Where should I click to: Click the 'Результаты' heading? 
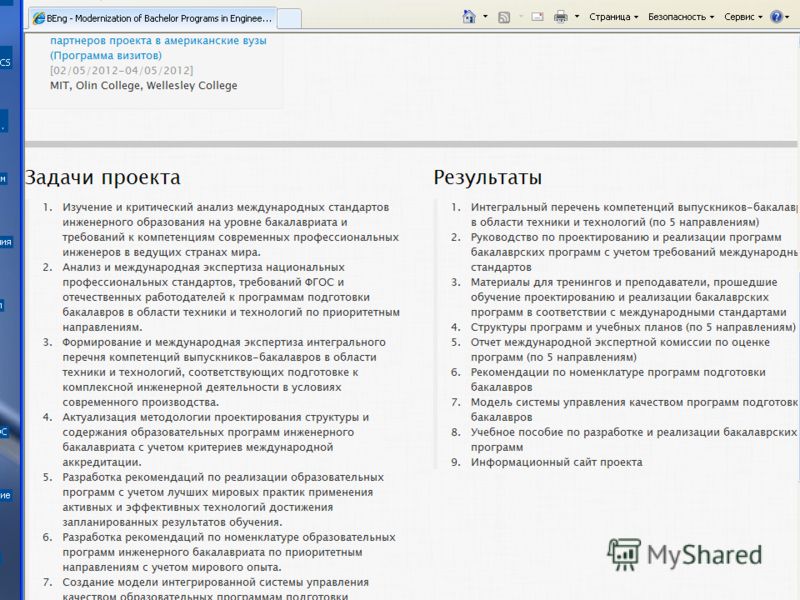pyautogui.click(x=488, y=177)
